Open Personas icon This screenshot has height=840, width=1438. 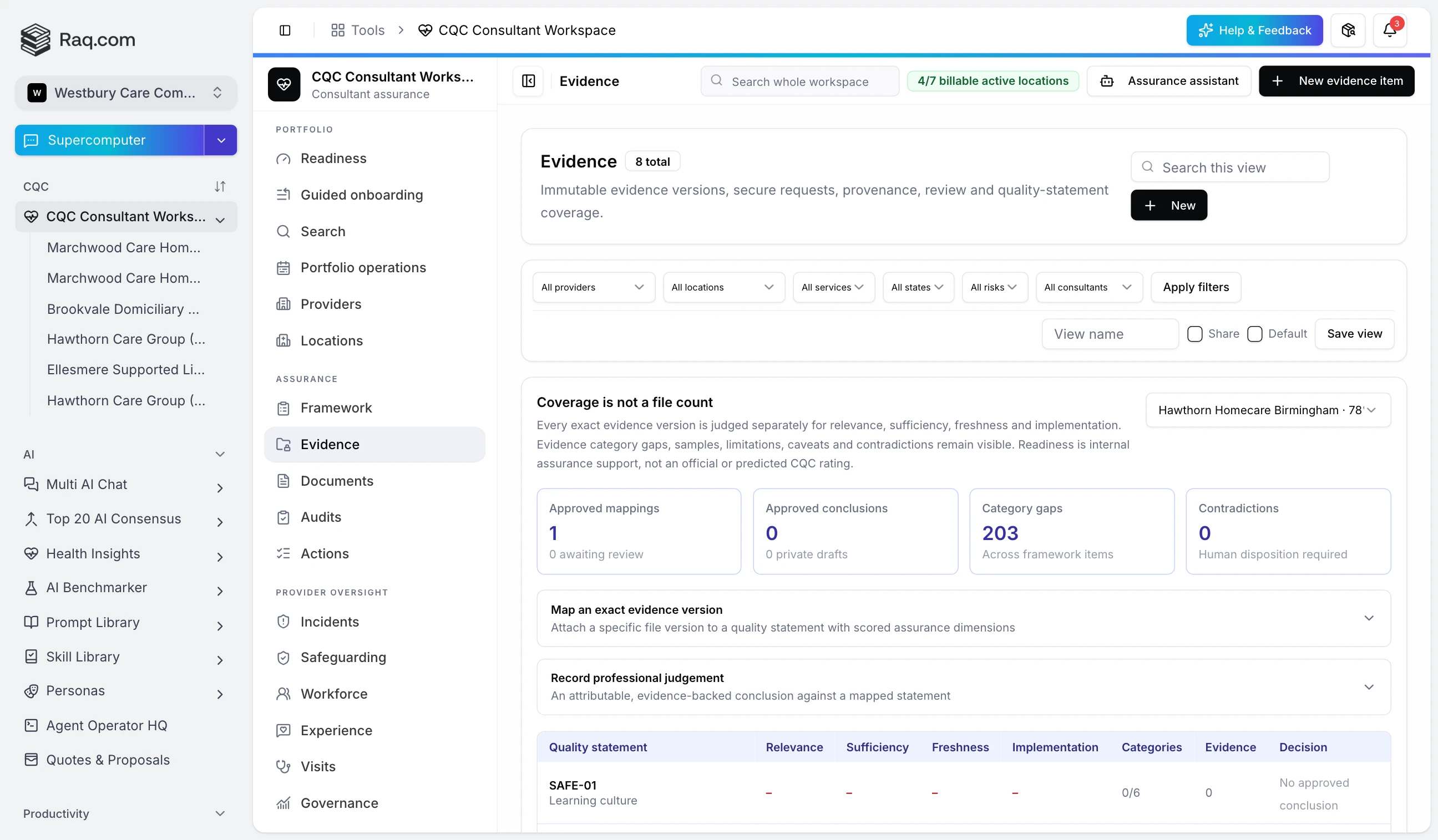click(x=31, y=691)
